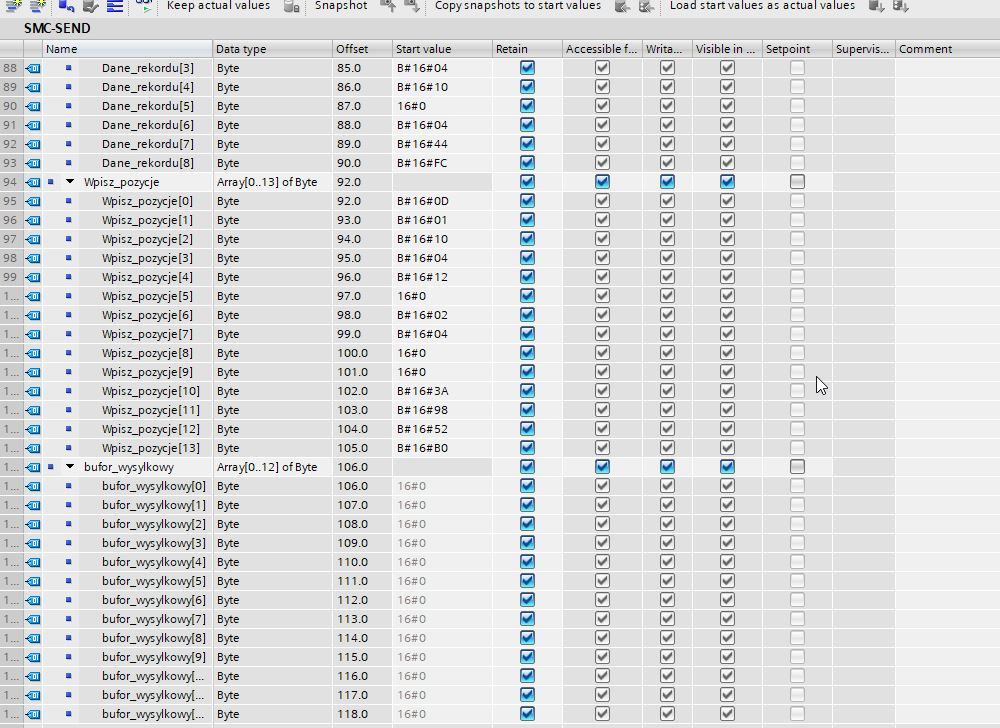
Task: Click the tag icon of Dane_rekordu[5] row
Action: 33,106
